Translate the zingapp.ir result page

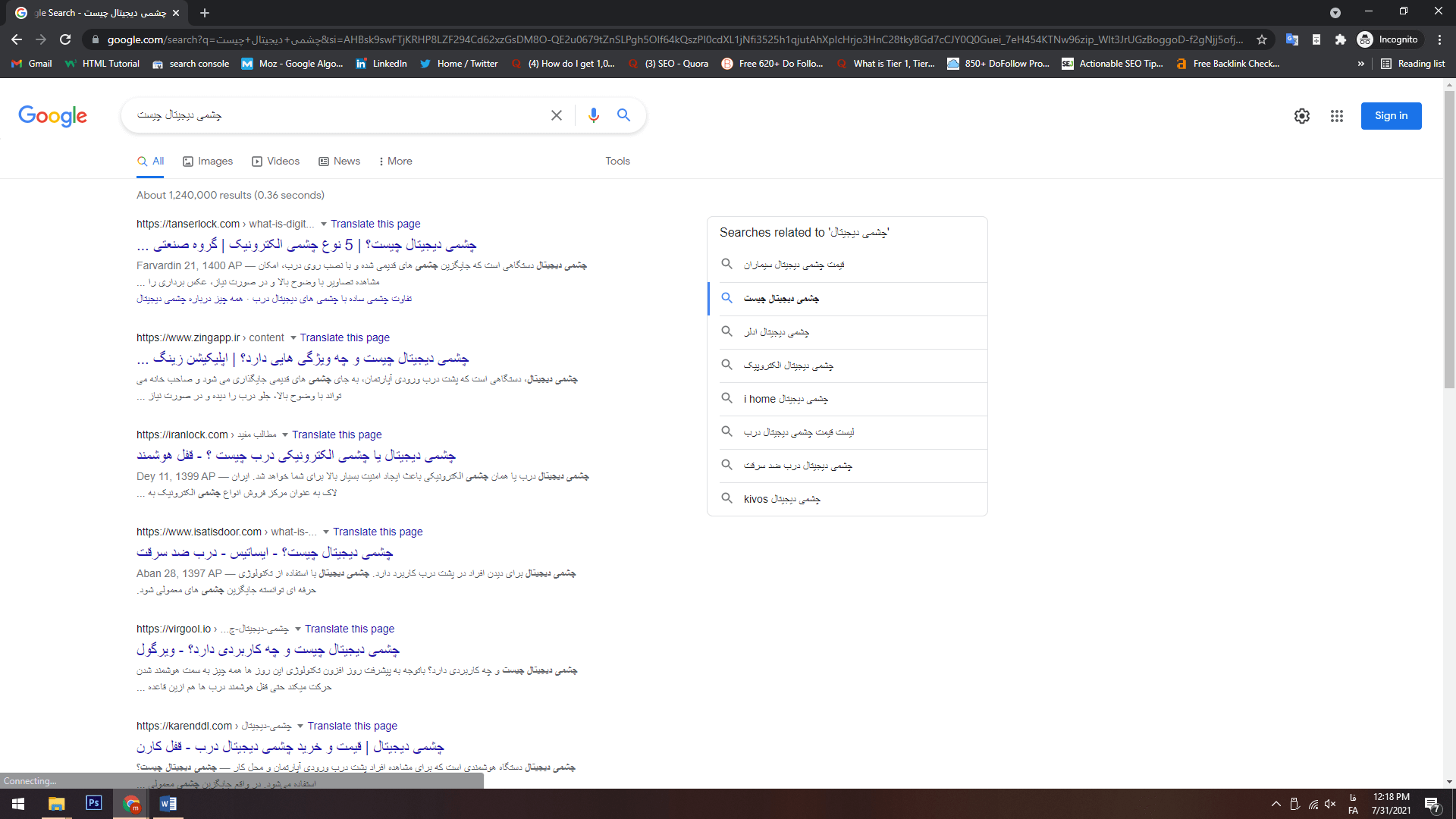click(345, 338)
